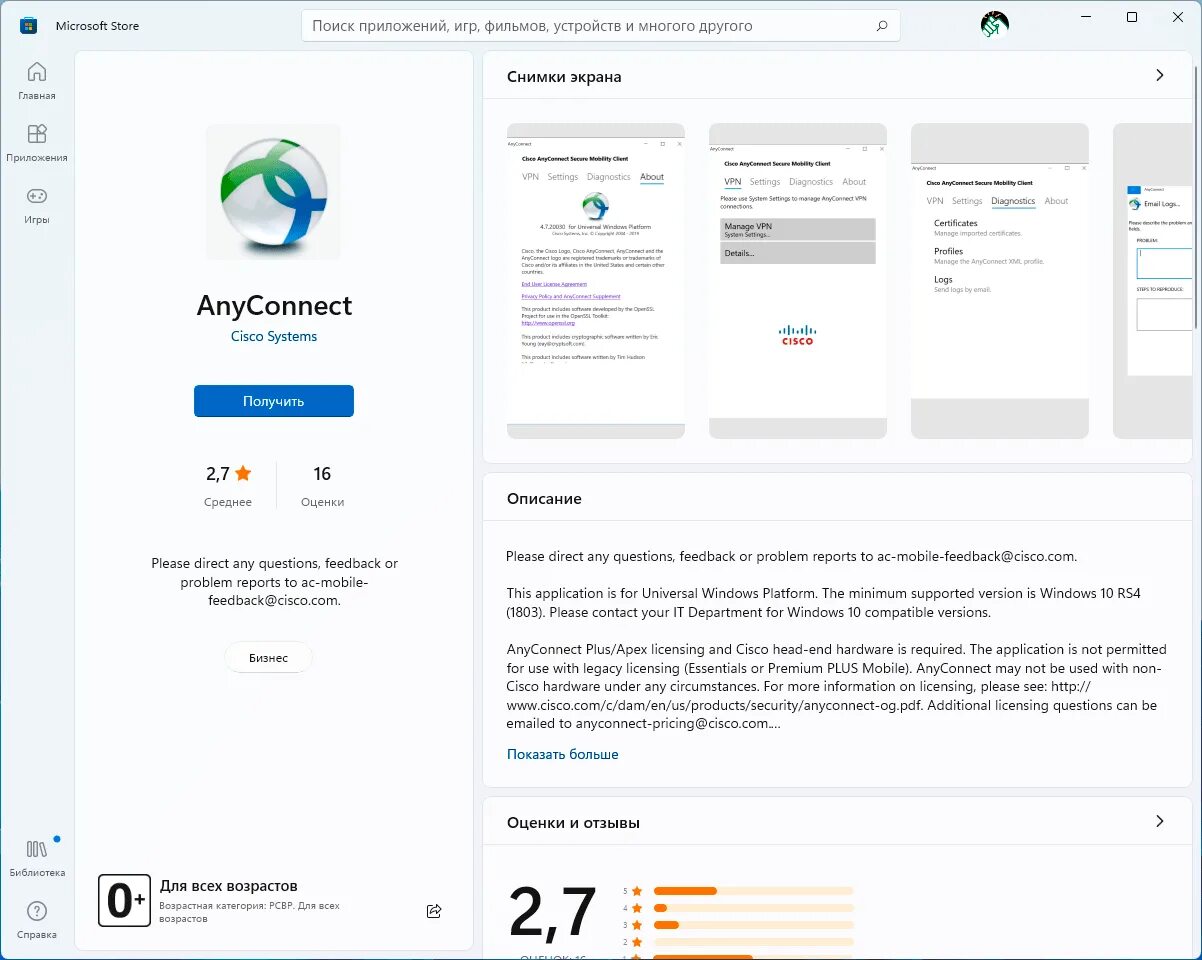This screenshot has height=960, width=1202.
Task: Open the Manage VPN screenshot thumbnail
Action: 798,281
